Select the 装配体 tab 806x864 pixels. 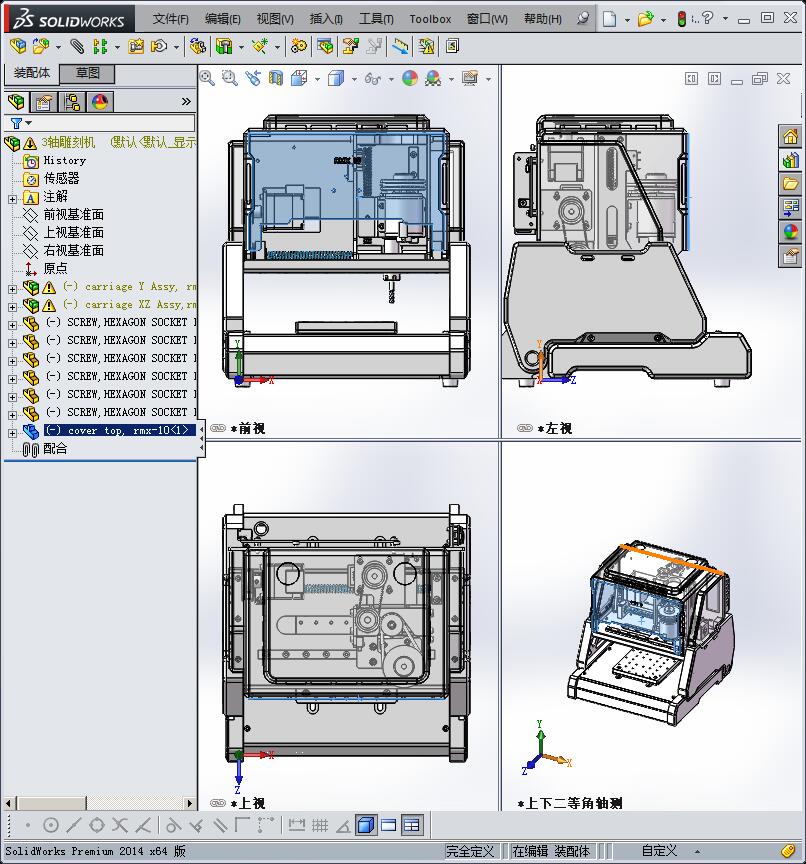pyautogui.click(x=32, y=73)
